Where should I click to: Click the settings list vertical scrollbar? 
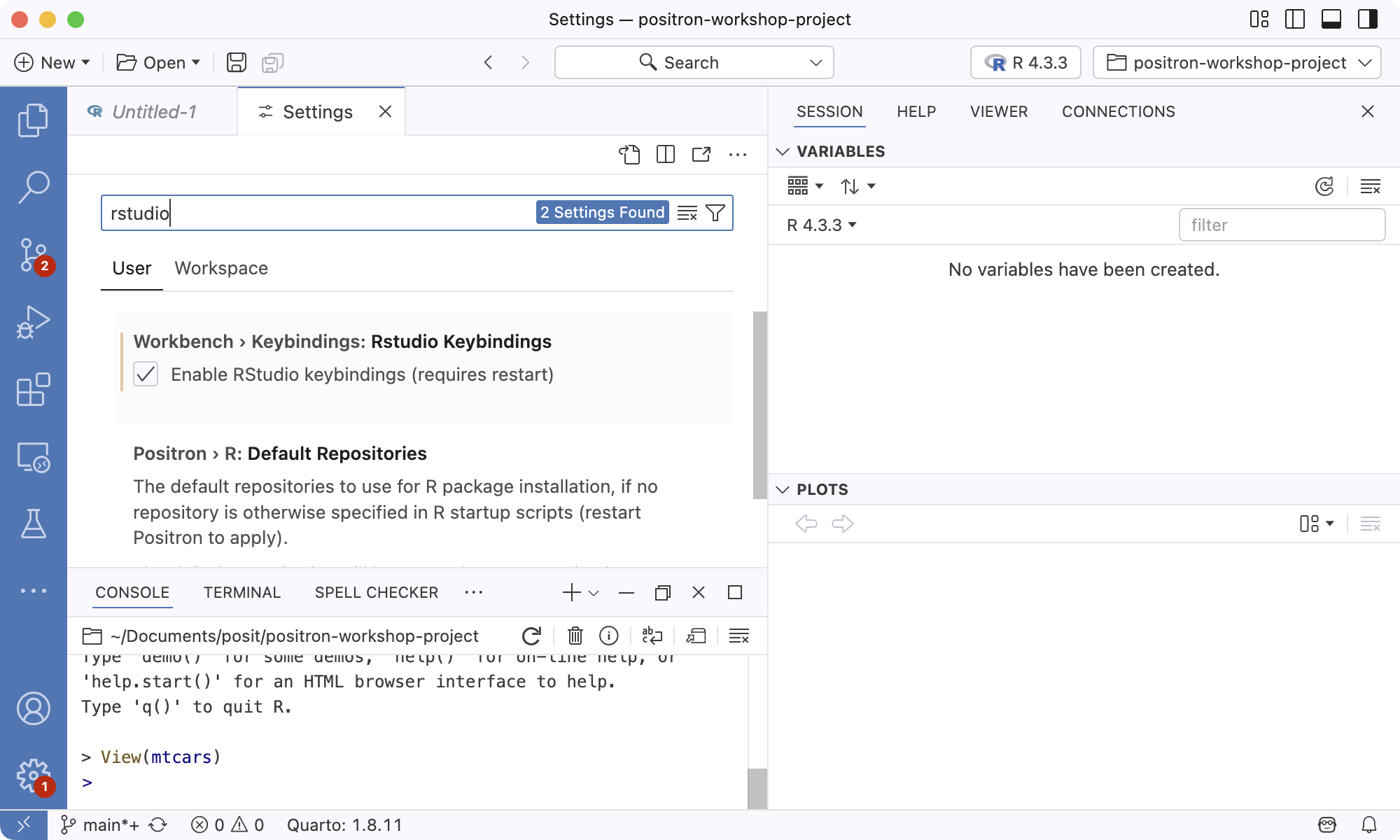point(759,405)
